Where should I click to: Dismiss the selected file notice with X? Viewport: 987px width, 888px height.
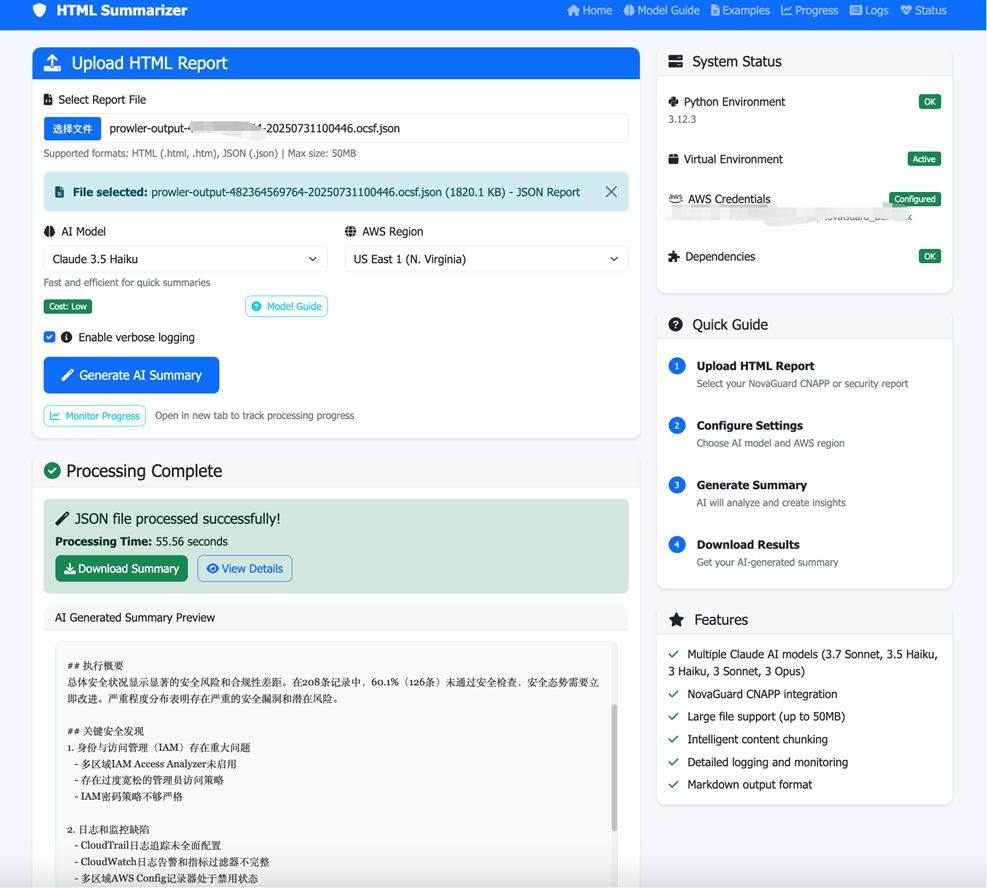(x=611, y=192)
